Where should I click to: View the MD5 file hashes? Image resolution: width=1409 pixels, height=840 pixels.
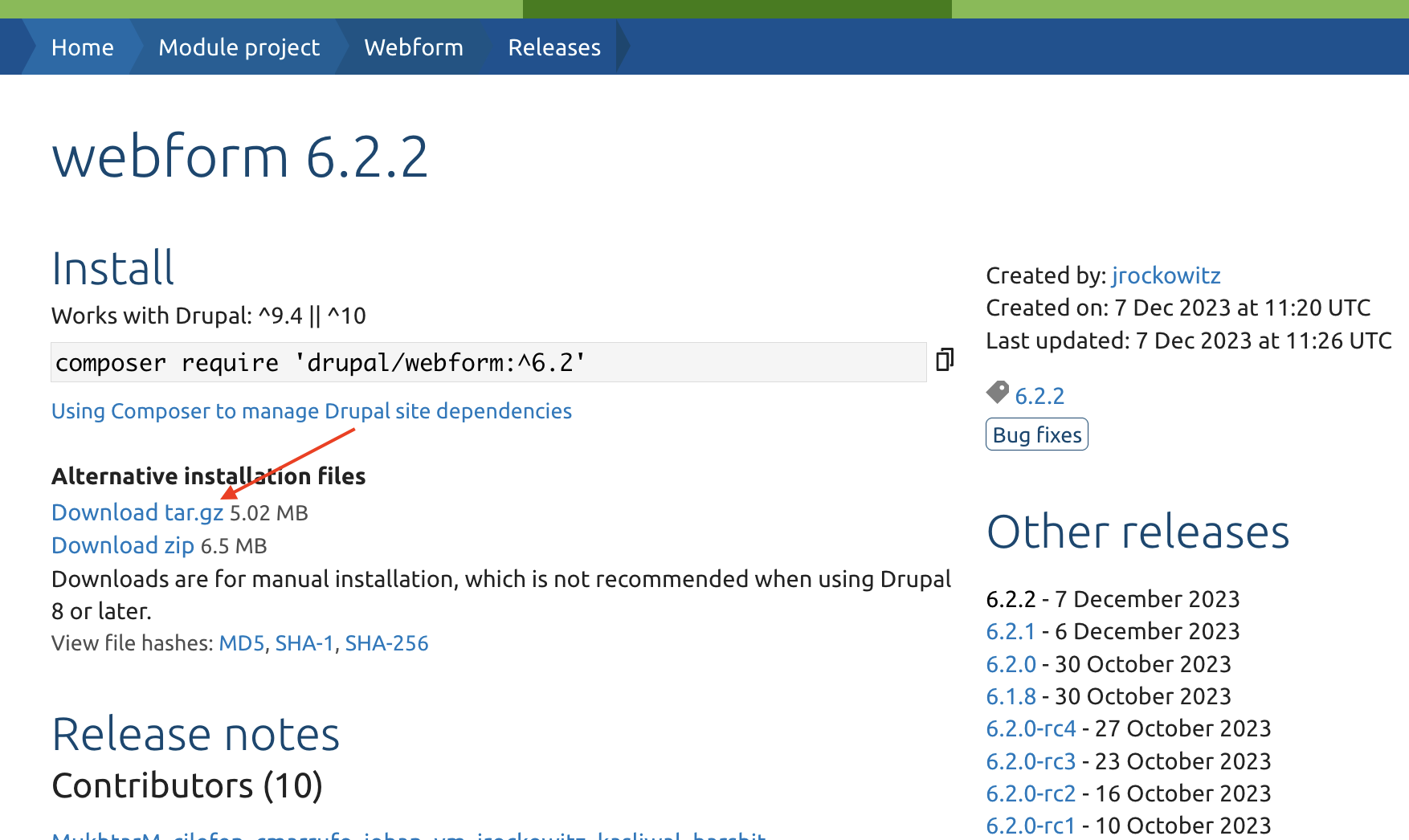pos(242,643)
